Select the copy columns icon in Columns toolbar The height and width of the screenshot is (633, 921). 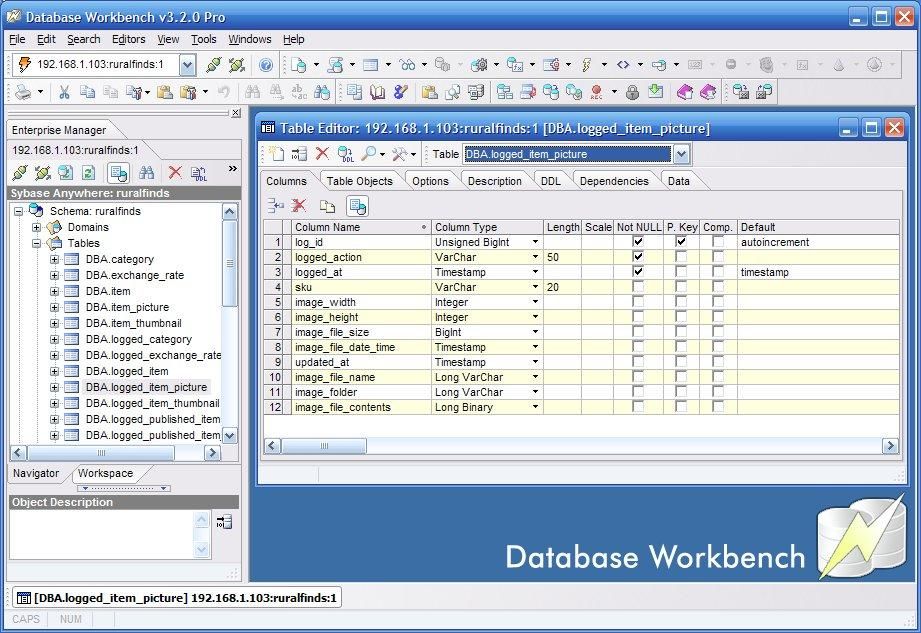click(x=327, y=204)
